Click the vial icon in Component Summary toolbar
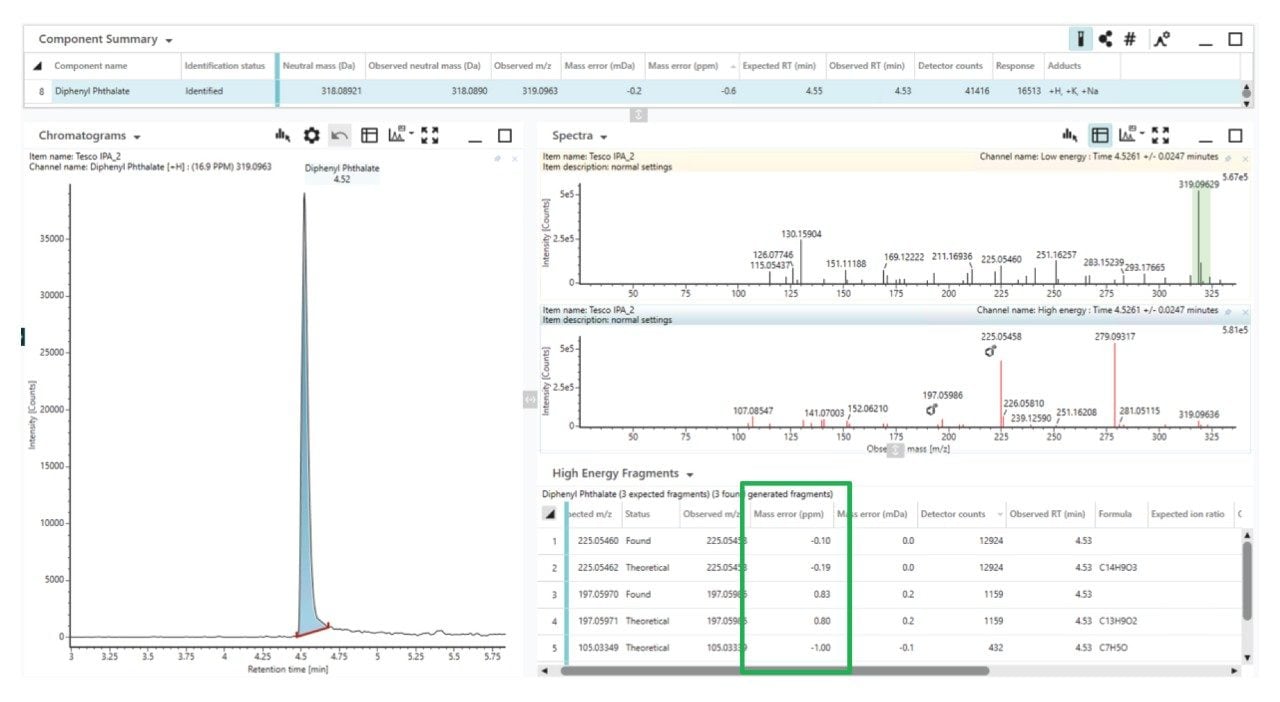 pyautogui.click(x=1079, y=39)
